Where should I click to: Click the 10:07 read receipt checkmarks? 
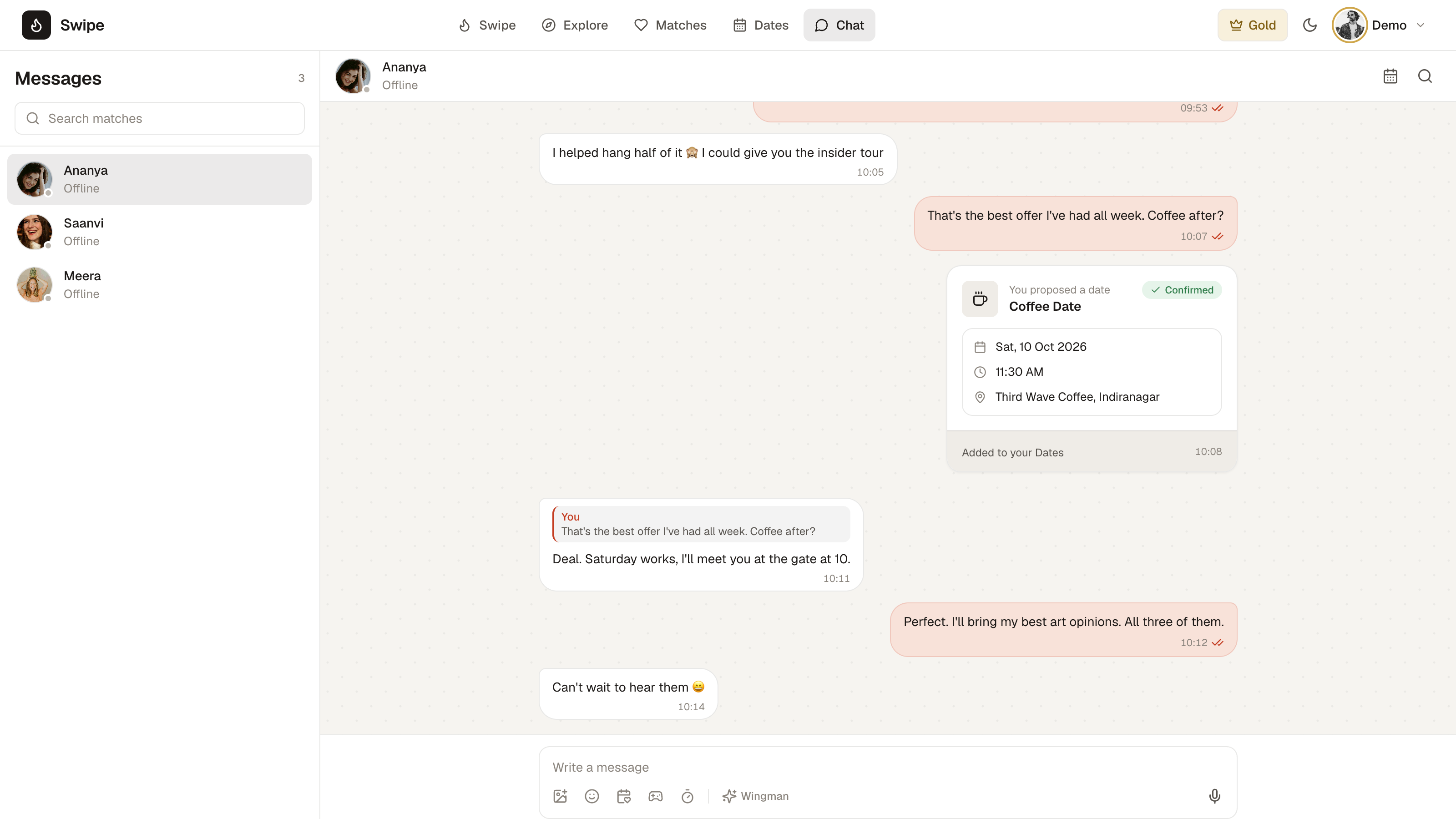[x=1217, y=236]
